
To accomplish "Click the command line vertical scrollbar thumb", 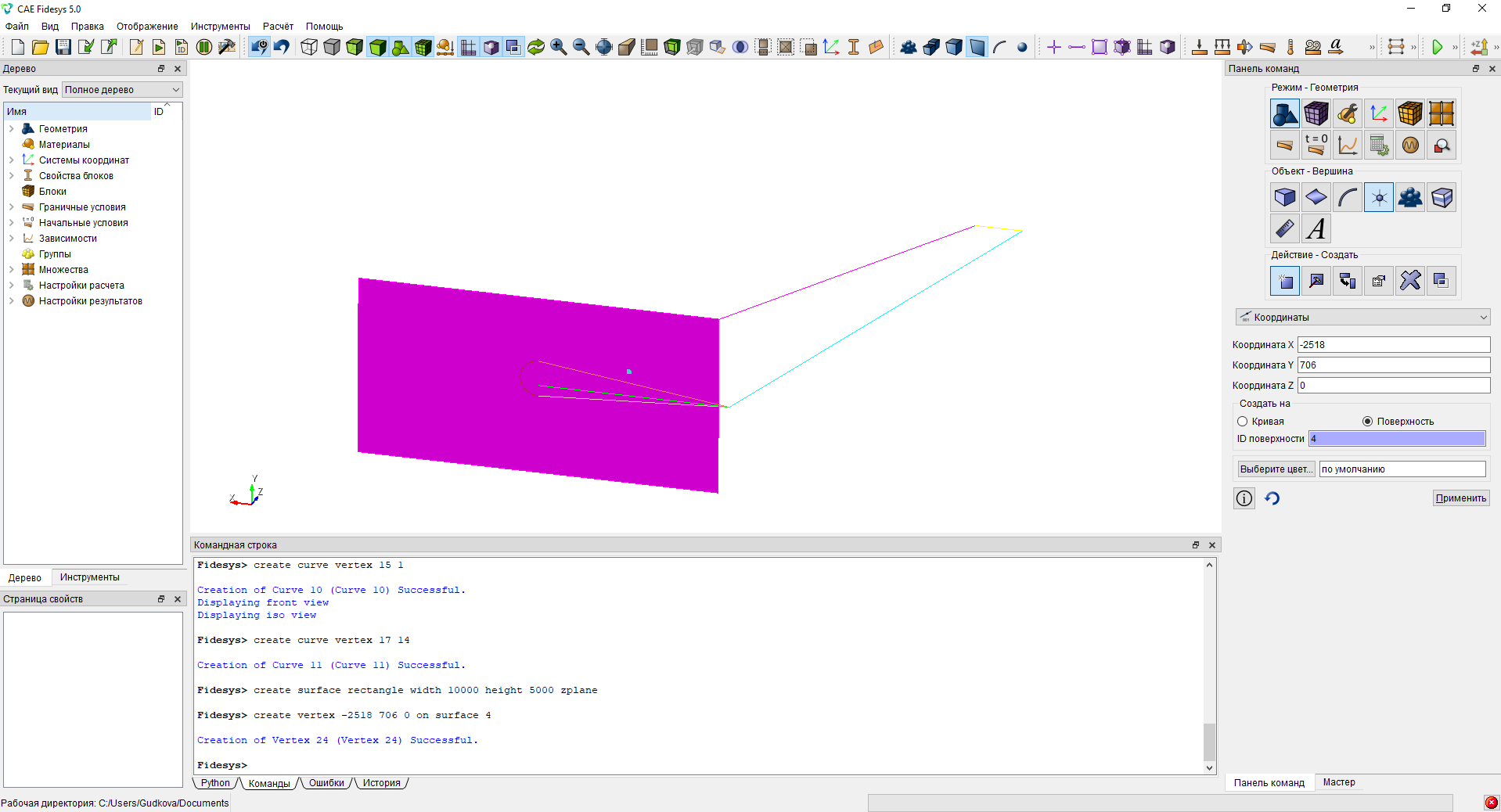I will (x=1209, y=742).
